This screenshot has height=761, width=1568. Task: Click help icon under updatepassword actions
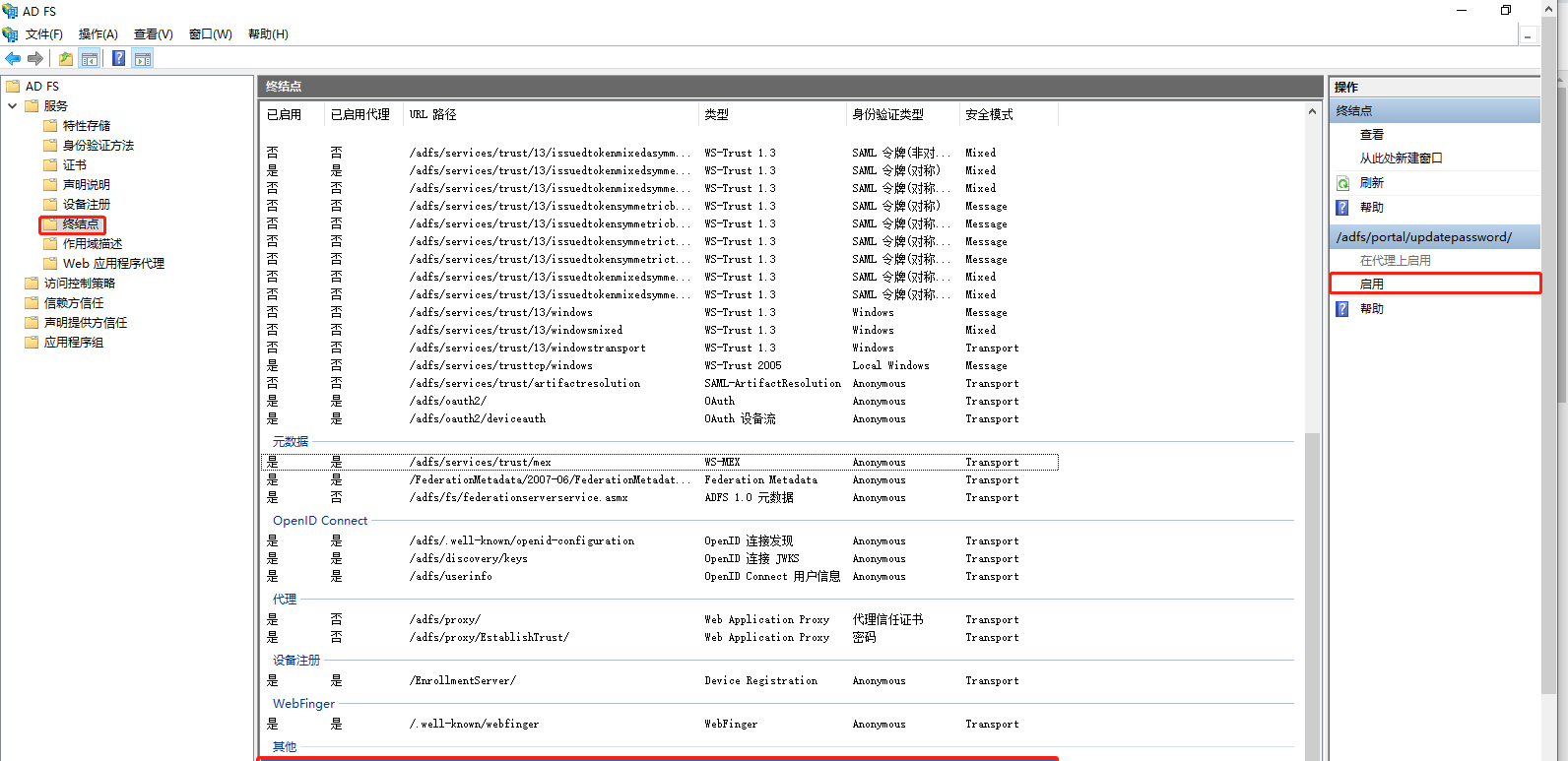[x=1342, y=309]
